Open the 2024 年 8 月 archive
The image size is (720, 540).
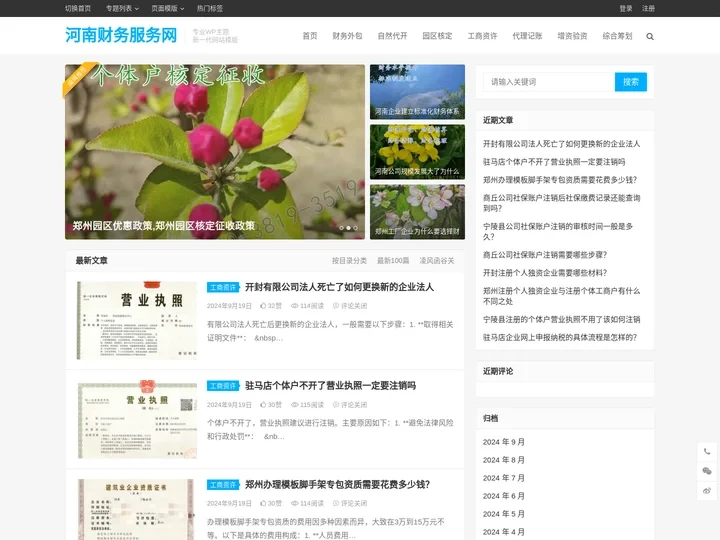tap(504, 460)
